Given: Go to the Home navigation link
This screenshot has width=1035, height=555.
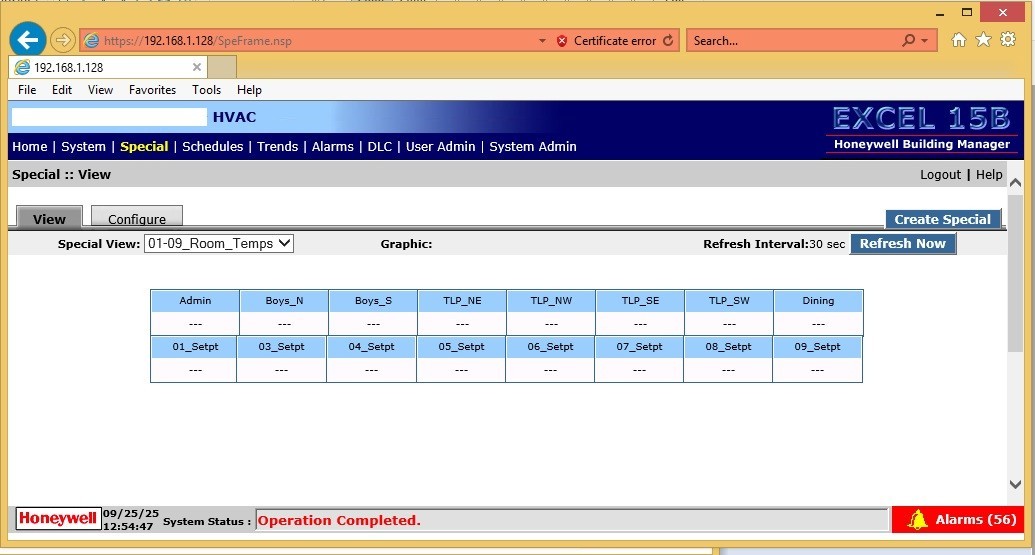Looking at the screenshot, I should tap(30, 147).
